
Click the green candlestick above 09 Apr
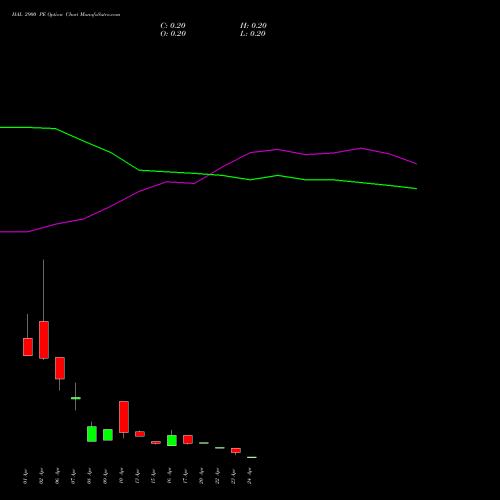pos(108,435)
